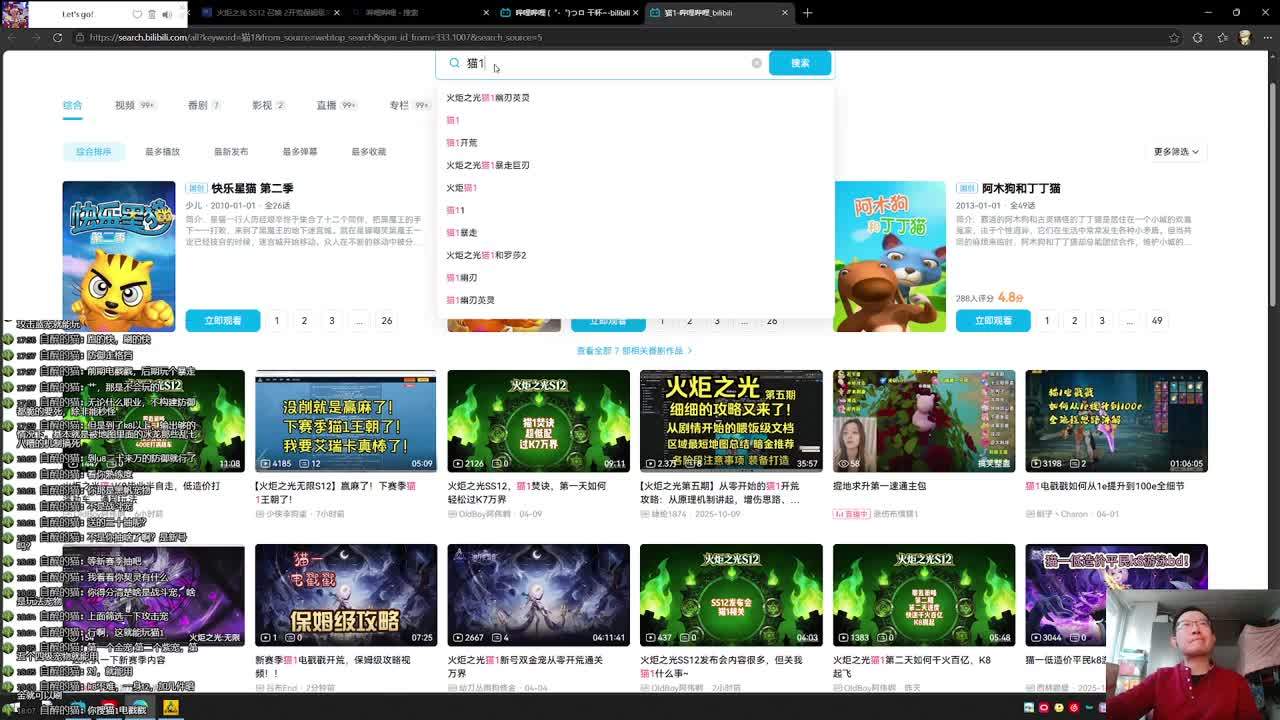This screenshot has width=1280, height=720.
Task: Select the 综合排序 sort option
Action: (94, 152)
